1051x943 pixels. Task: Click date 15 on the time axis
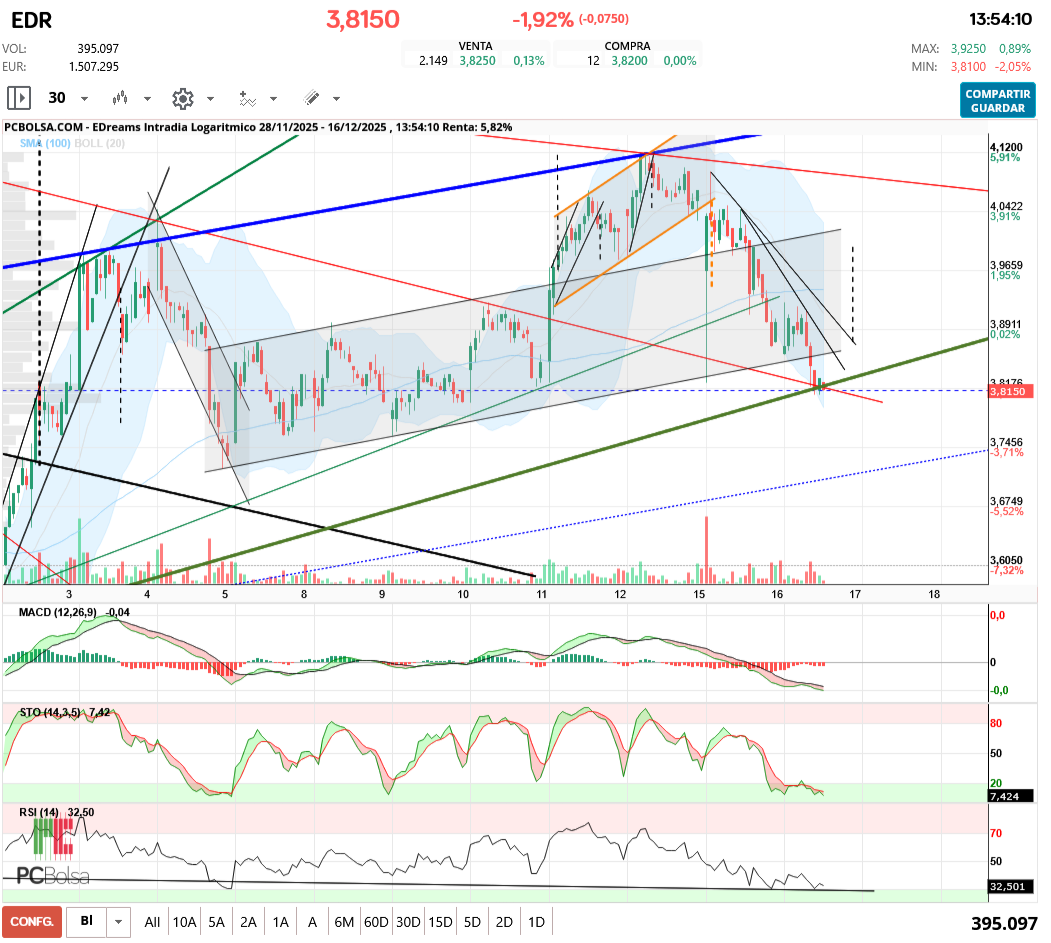[x=699, y=594]
